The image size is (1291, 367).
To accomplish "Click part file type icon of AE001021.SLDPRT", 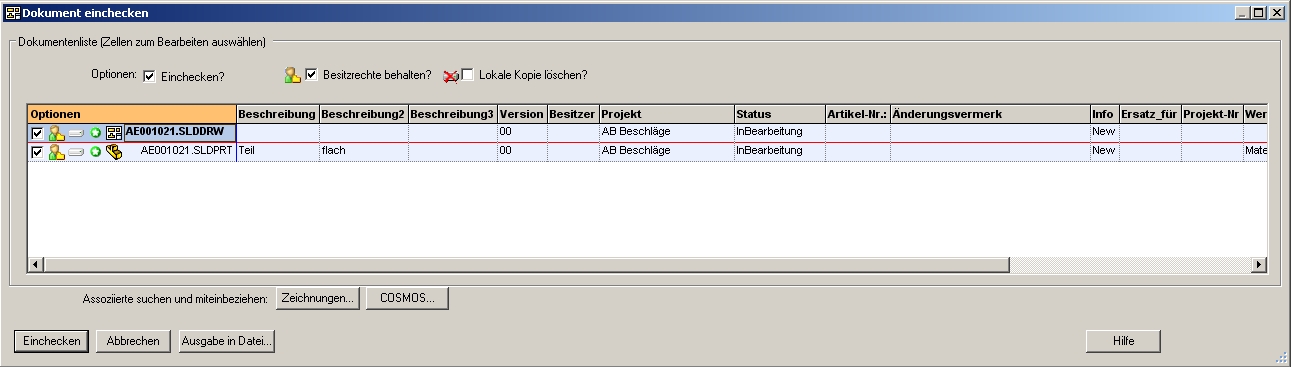I will pyautogui.click(x=114, y=151).
